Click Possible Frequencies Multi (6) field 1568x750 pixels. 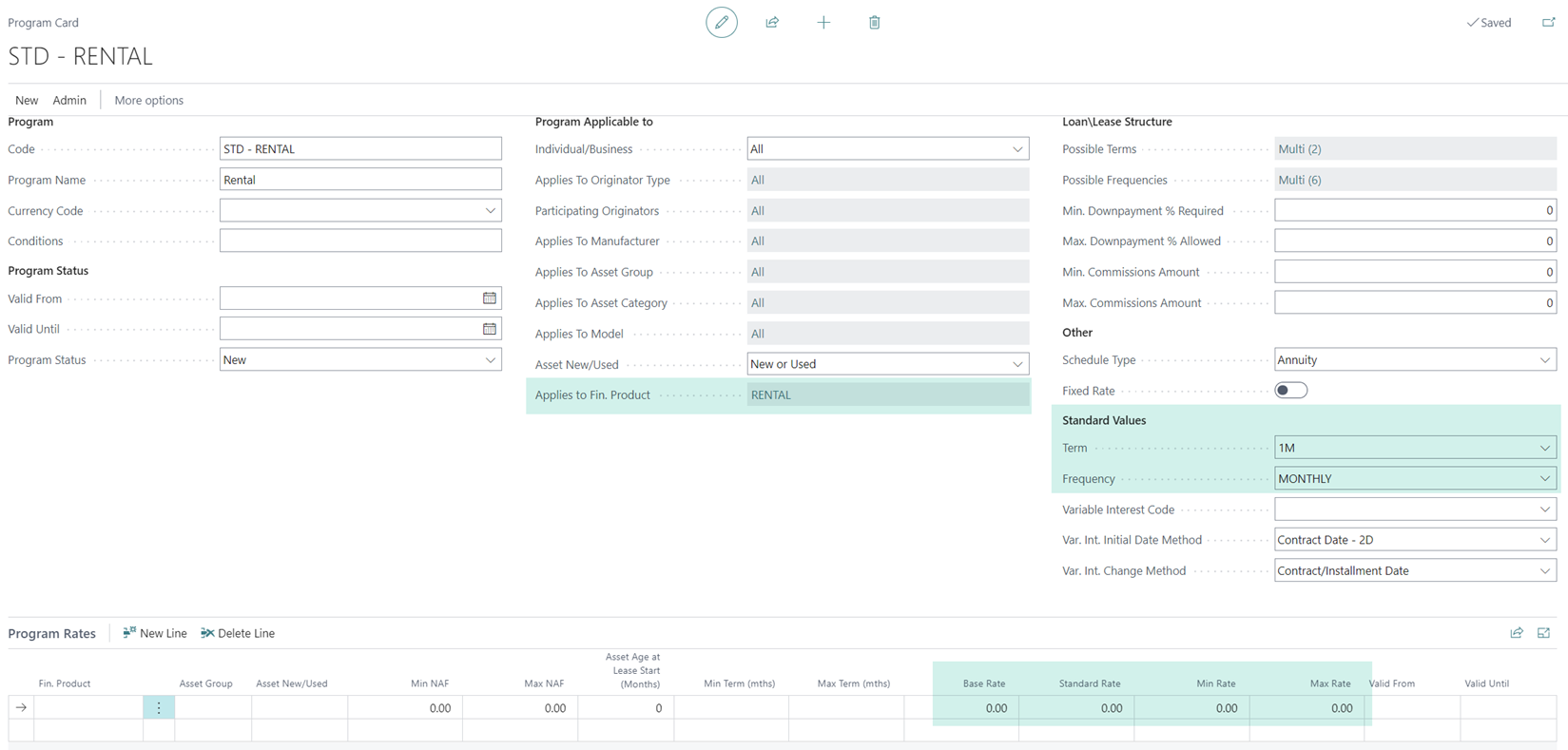tap(1415, 180)
